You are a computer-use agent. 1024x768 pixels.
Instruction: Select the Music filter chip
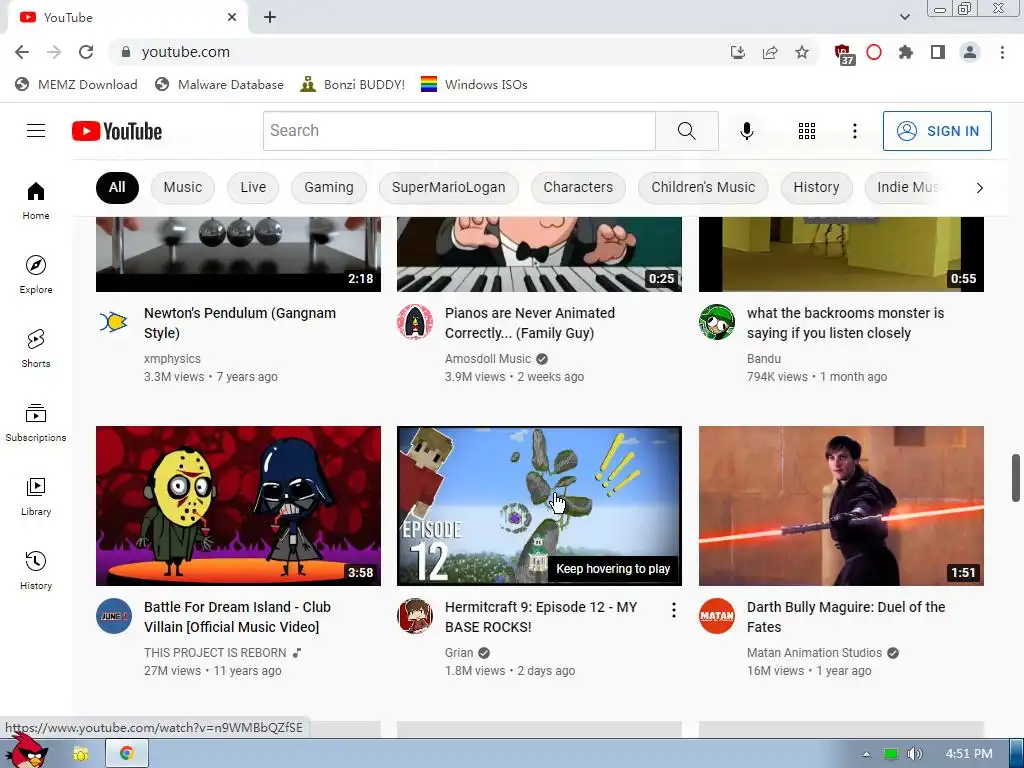point(183,187)
